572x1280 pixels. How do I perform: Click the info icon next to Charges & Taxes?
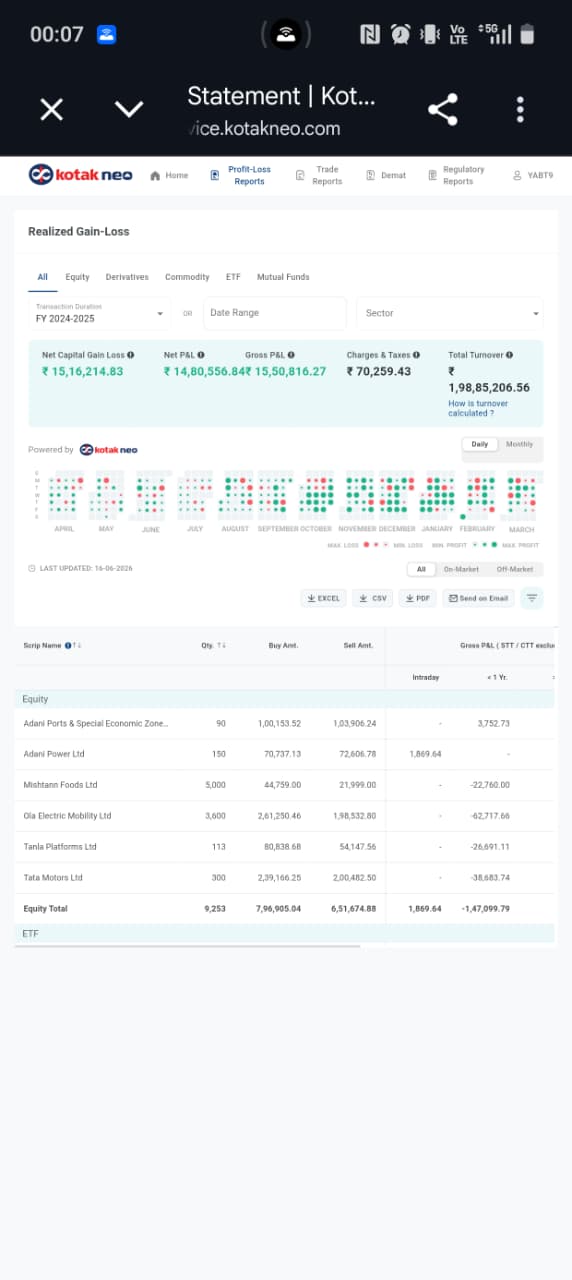[x=416, y=355]
